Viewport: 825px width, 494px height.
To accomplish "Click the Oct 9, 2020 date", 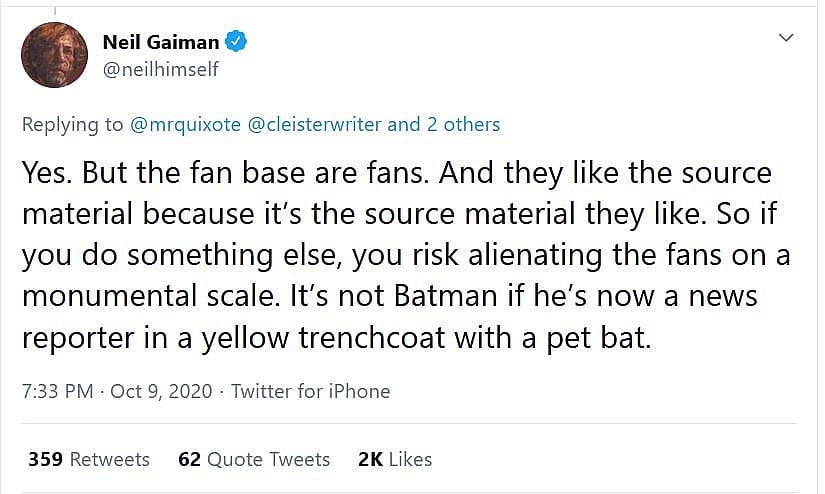I will [x=161, y=391].
